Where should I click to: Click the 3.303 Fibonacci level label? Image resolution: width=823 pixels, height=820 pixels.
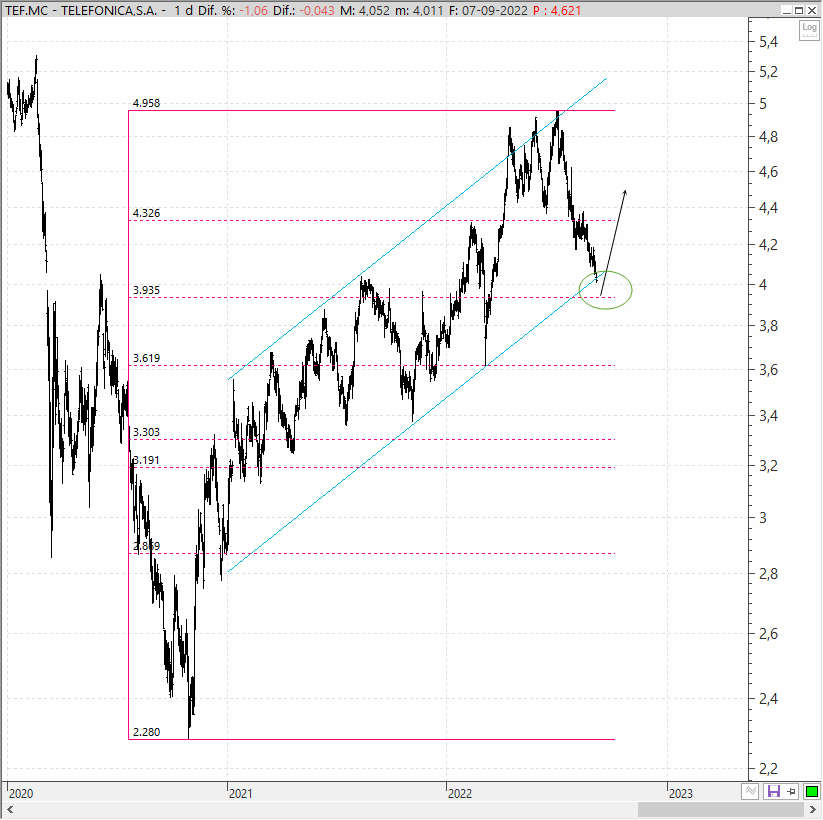(x=146, y=432)
